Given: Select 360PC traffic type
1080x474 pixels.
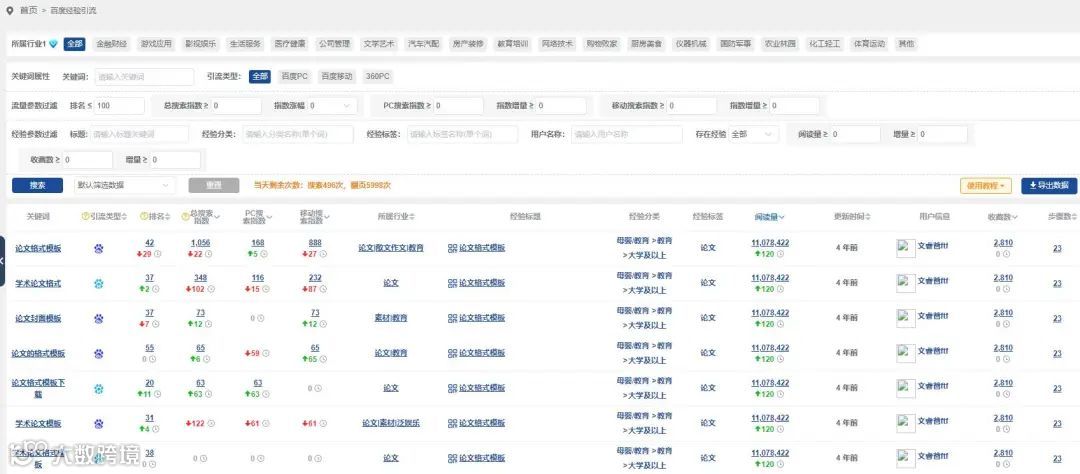Looking at the screenshot, I should pyautogui.click(x=377, y=76).
